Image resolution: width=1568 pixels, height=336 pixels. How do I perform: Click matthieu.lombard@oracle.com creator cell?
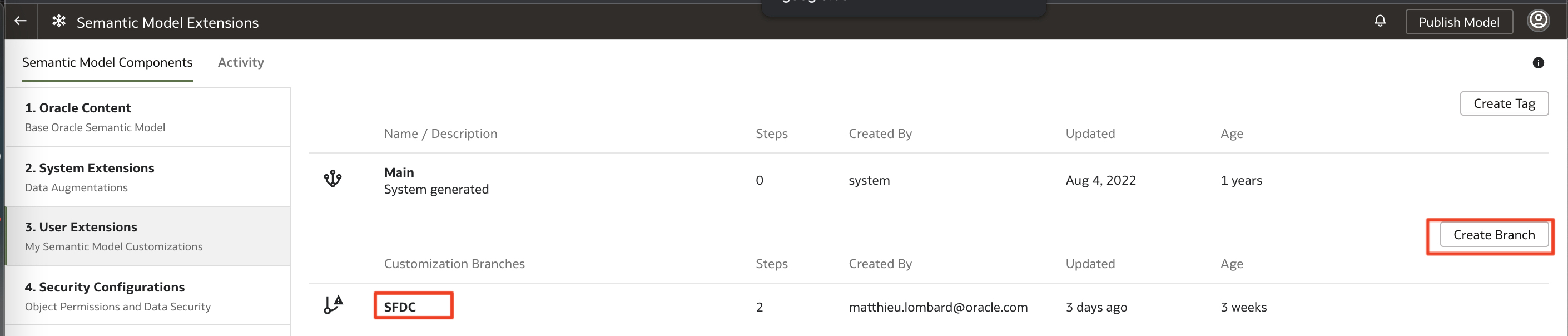click(938, 307)
